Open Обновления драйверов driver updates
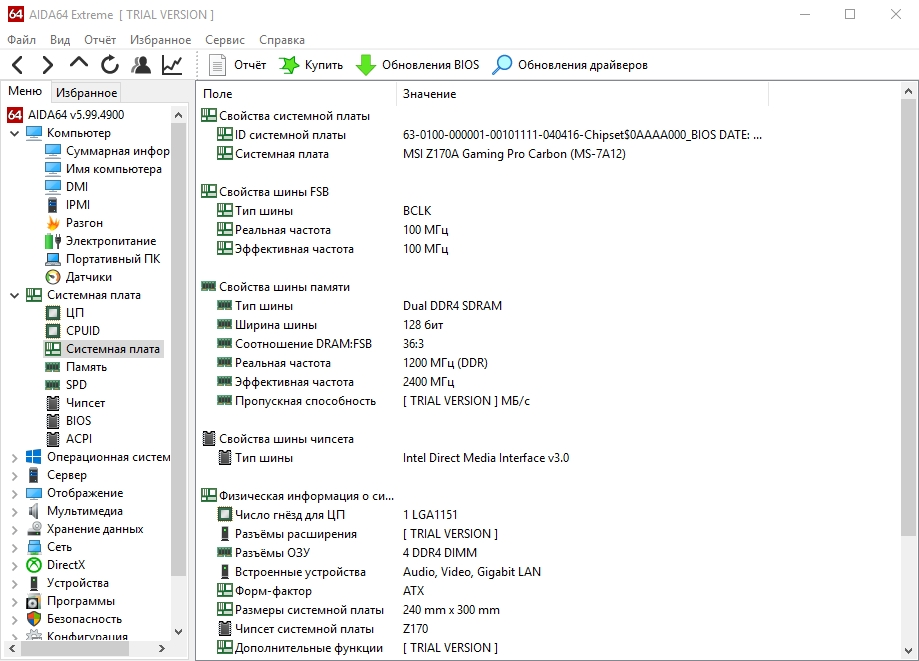Screen dimensions: 919x661 click(570, 64)
